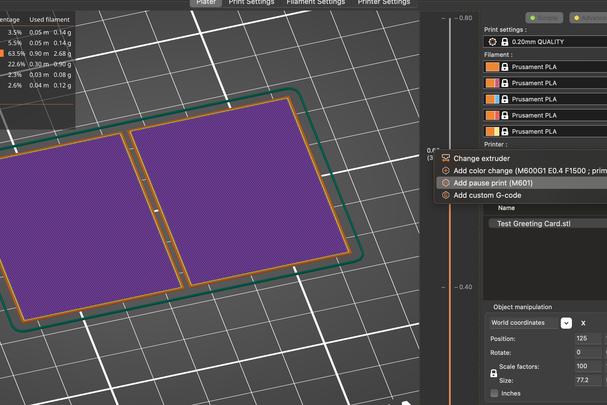Open the Filament Settings tab
The height and width of the screenshot is (405, 607).
316,2
